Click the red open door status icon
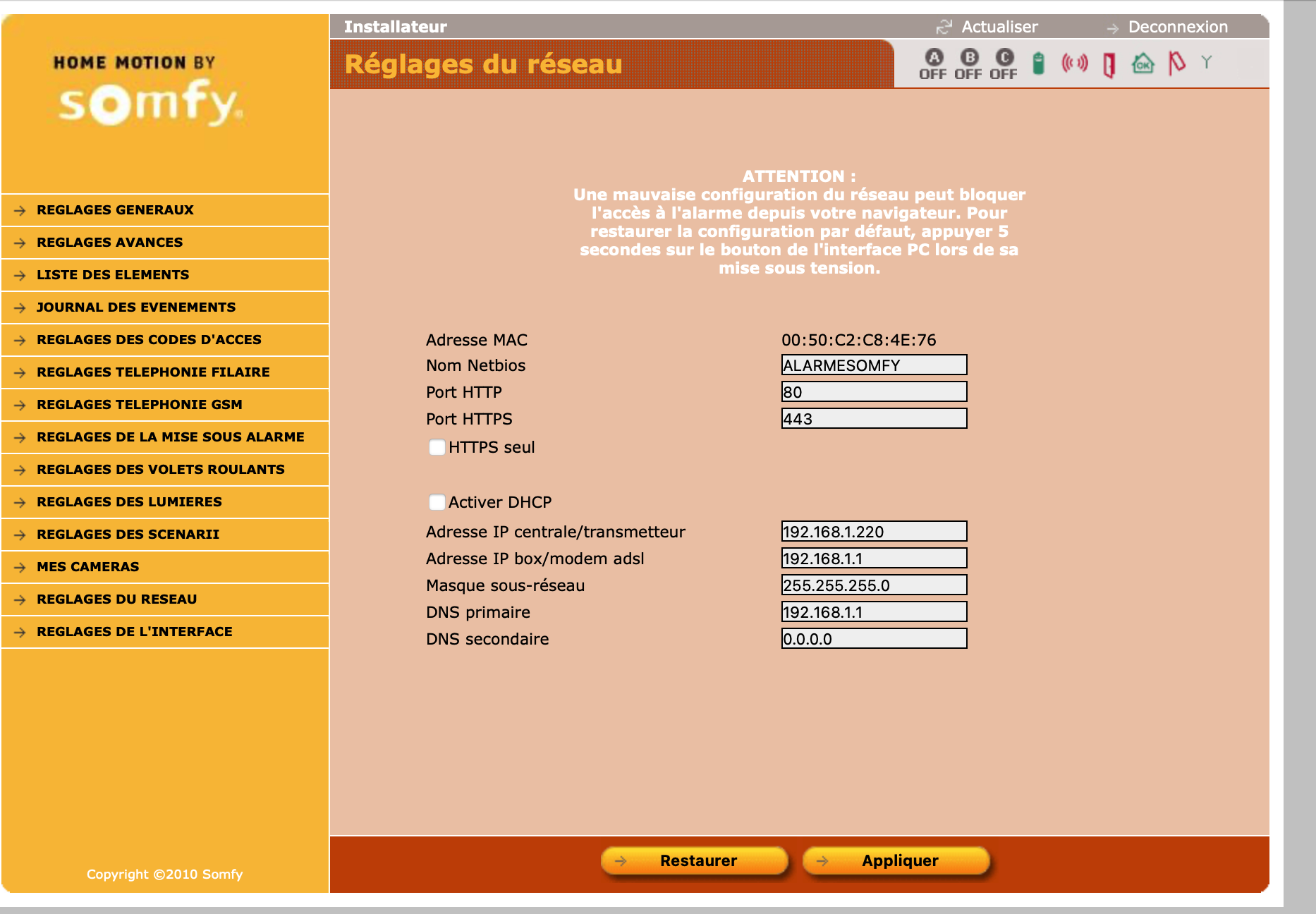1316x914 pixels. coord(1109,65)
